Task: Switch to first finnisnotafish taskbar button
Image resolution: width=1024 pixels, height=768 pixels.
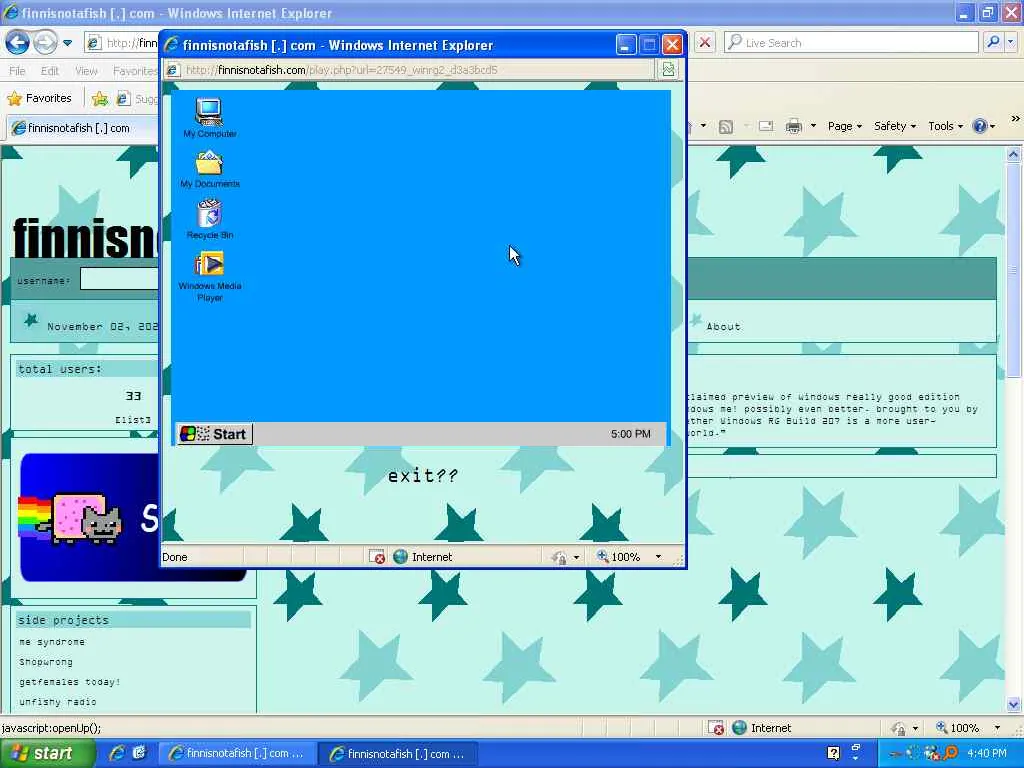Action: [236, 754]
